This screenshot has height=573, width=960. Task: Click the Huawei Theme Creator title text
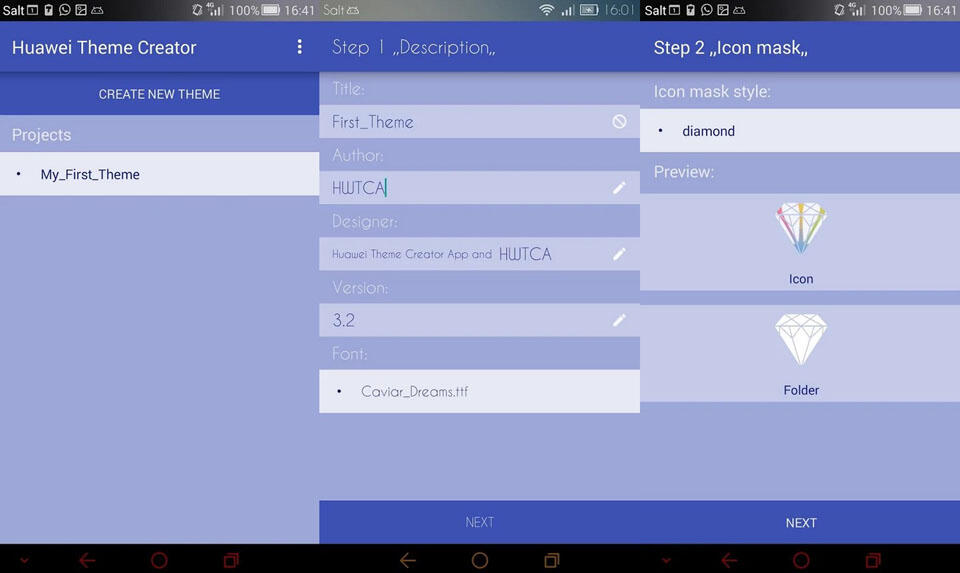(104, 47)
